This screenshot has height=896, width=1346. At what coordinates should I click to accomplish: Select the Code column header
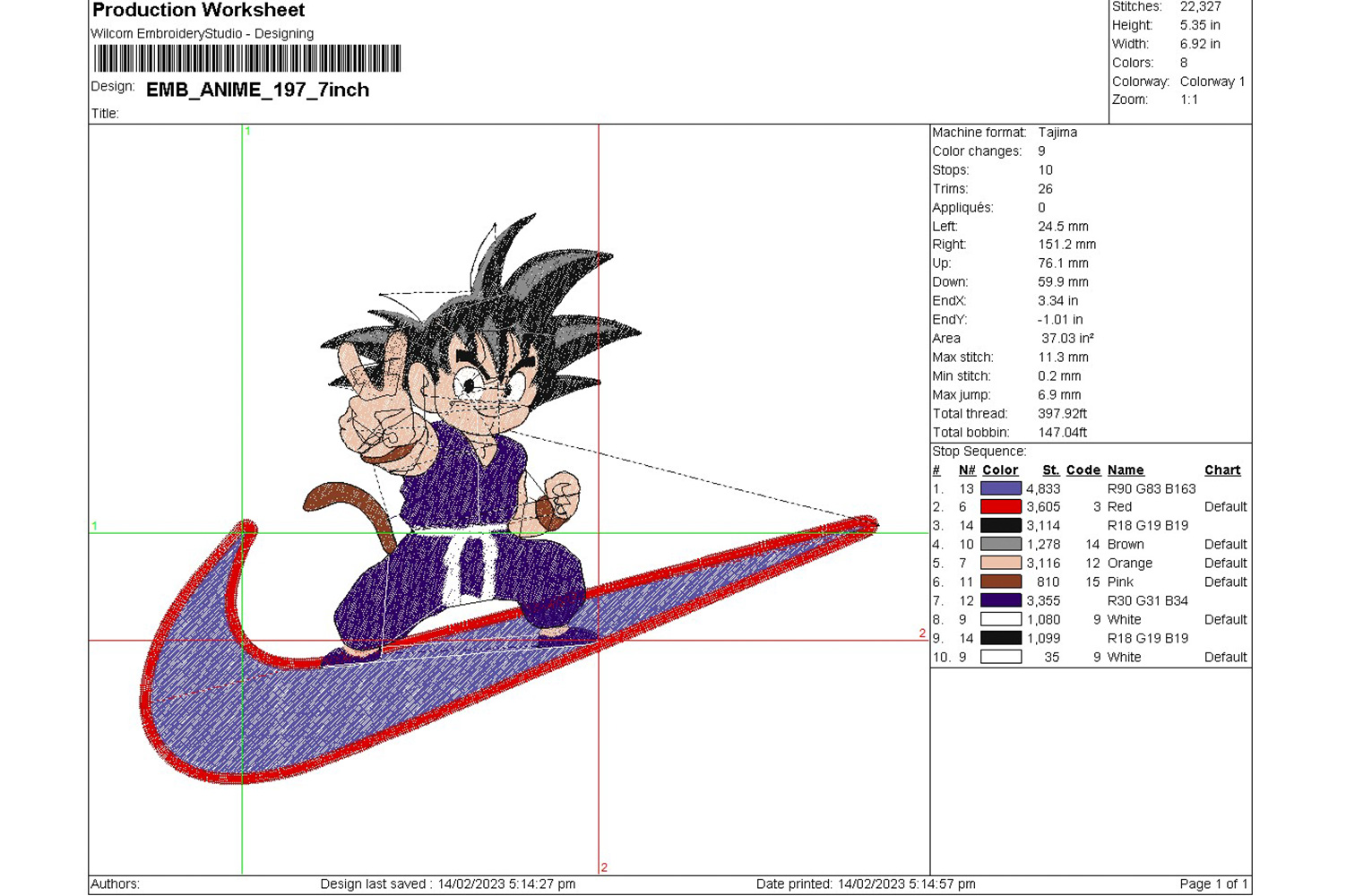(x=1083, y=470)
